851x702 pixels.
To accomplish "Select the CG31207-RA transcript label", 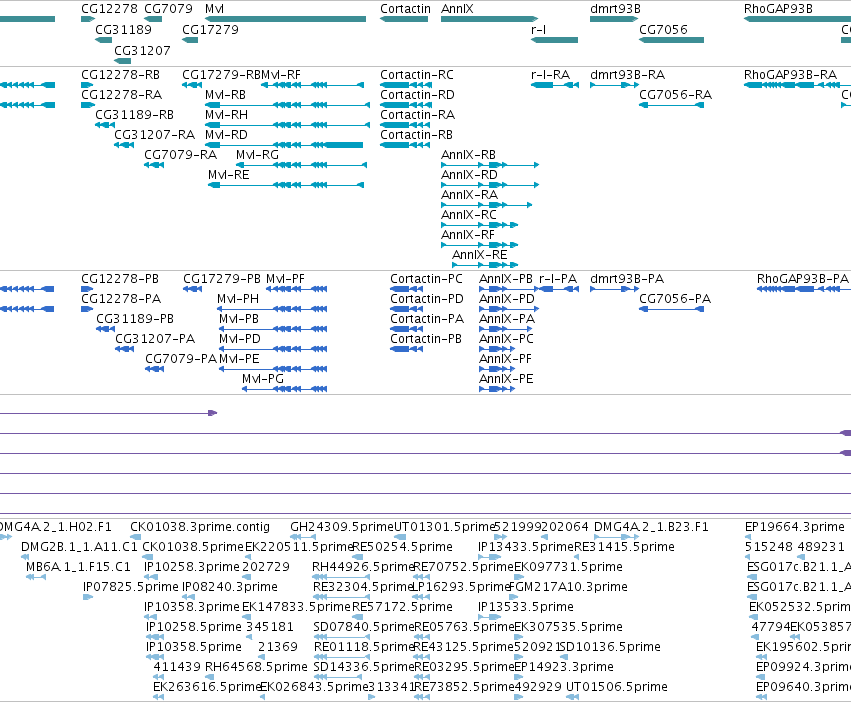I will coord(155,135).
